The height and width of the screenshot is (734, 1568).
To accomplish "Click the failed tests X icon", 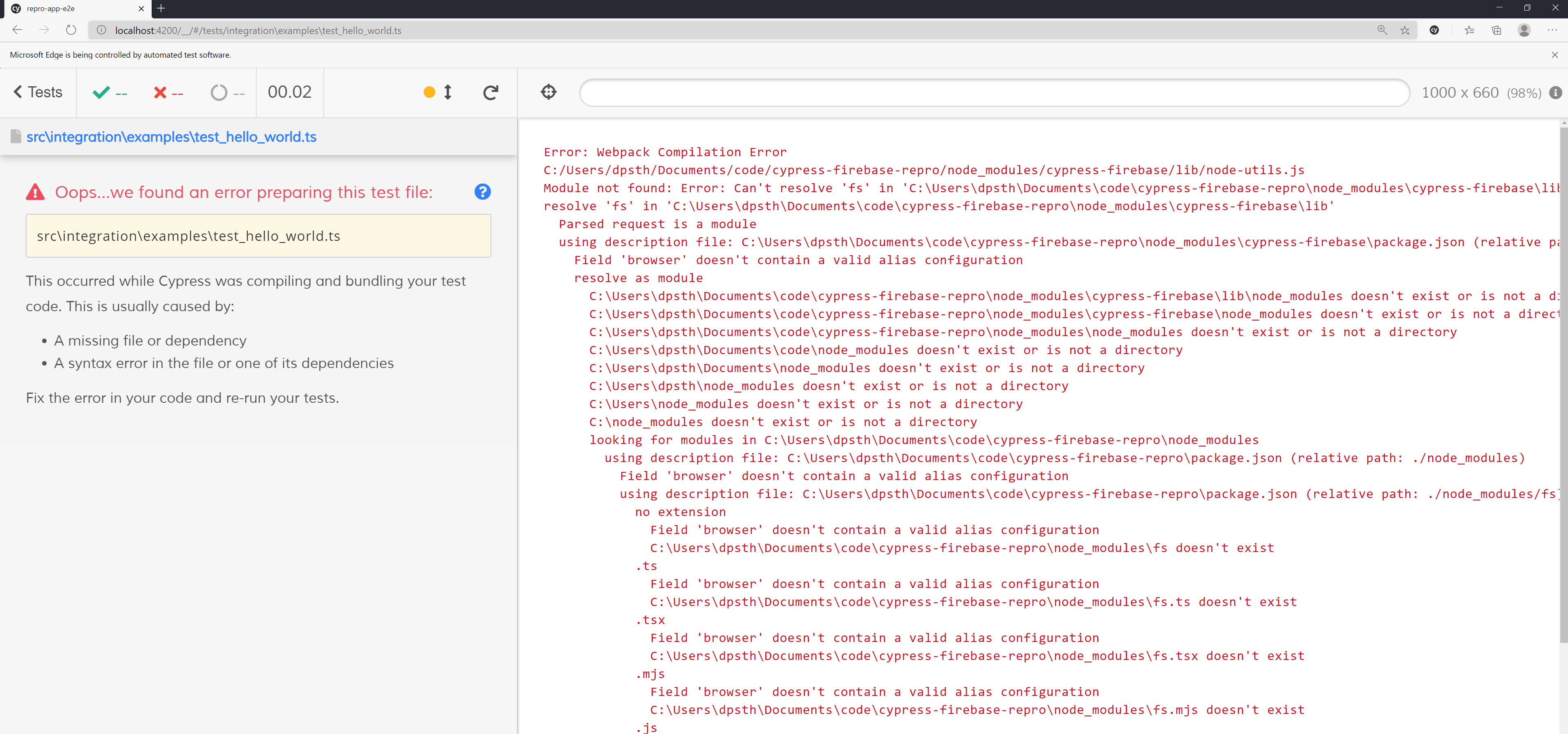I will coord(160,92).
